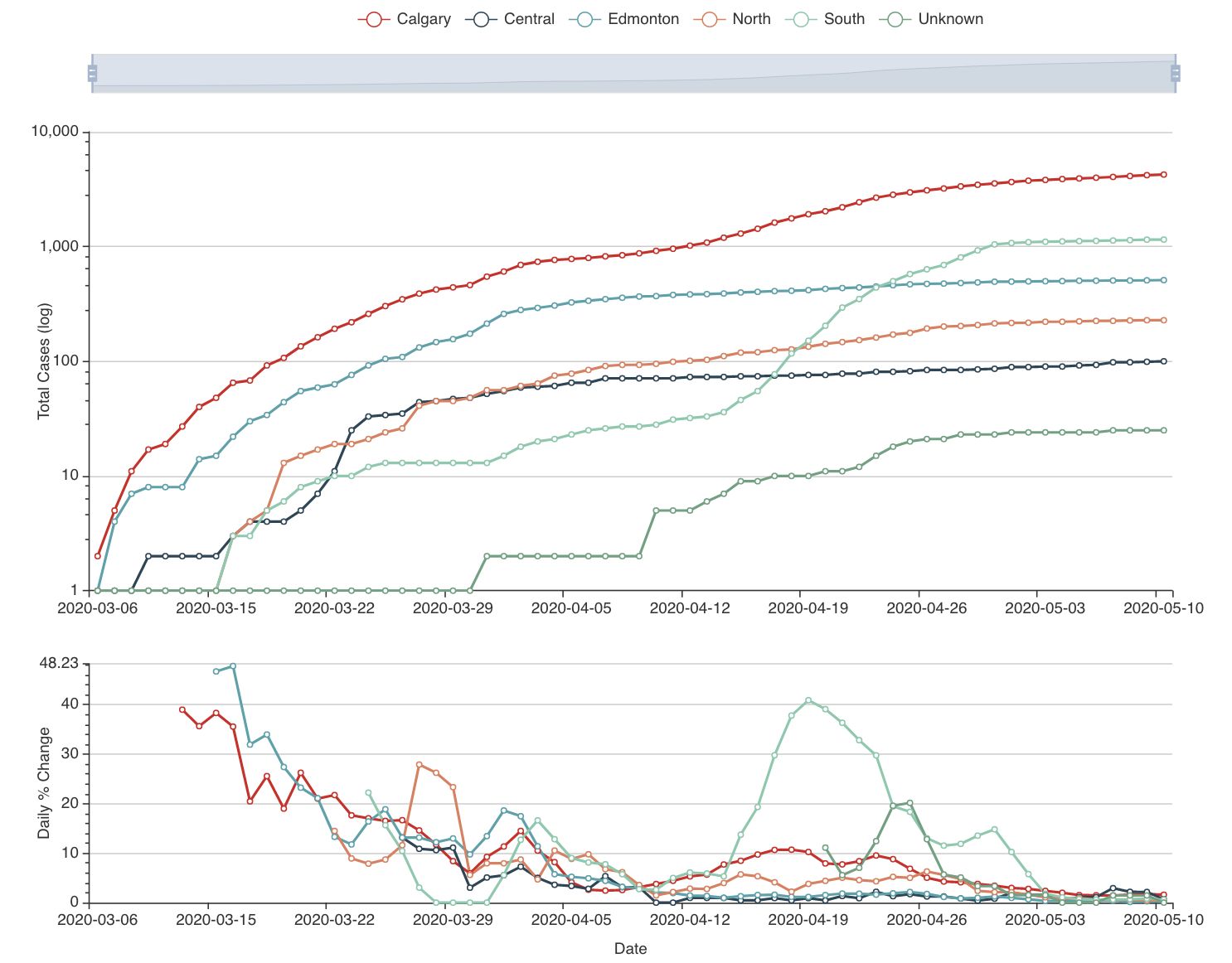The width and height of the screenshot is (1232, 963).
Task: Click the teal Edmonton legend marker icon
Action: click(x=585, y=19)
